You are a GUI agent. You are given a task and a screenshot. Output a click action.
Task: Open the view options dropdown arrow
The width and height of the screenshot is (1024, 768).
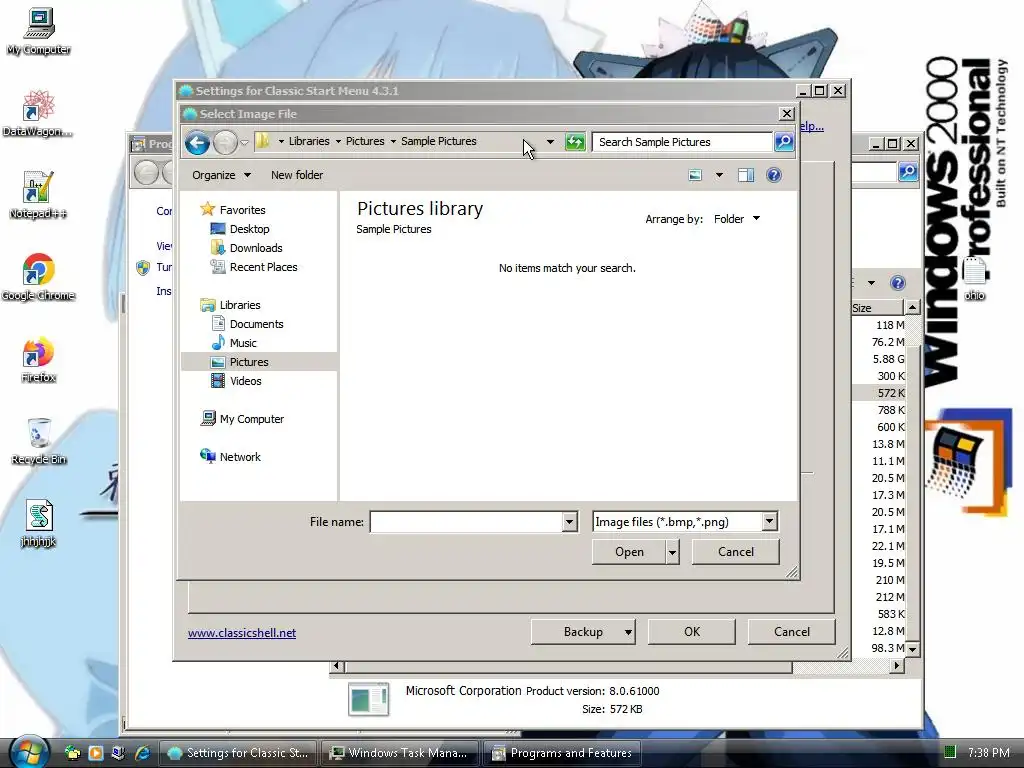tap(719, 175)
